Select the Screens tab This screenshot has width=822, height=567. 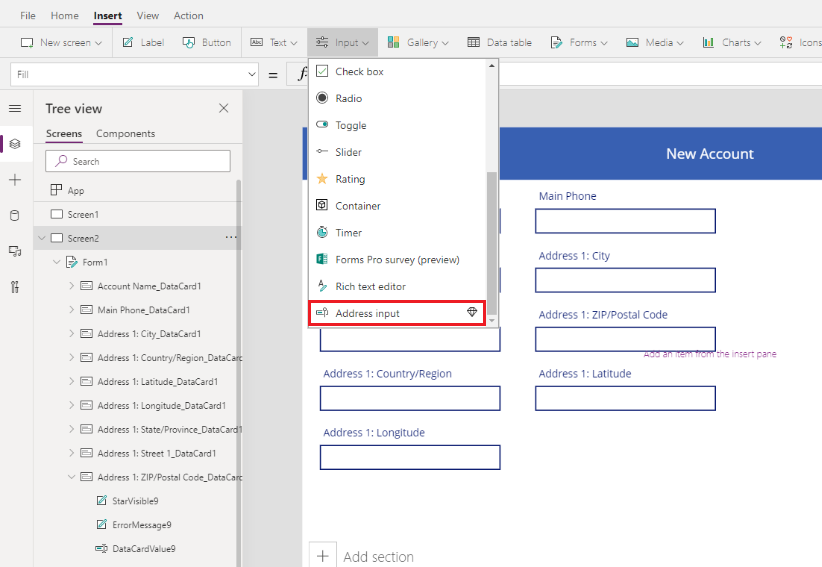point(64,134)
